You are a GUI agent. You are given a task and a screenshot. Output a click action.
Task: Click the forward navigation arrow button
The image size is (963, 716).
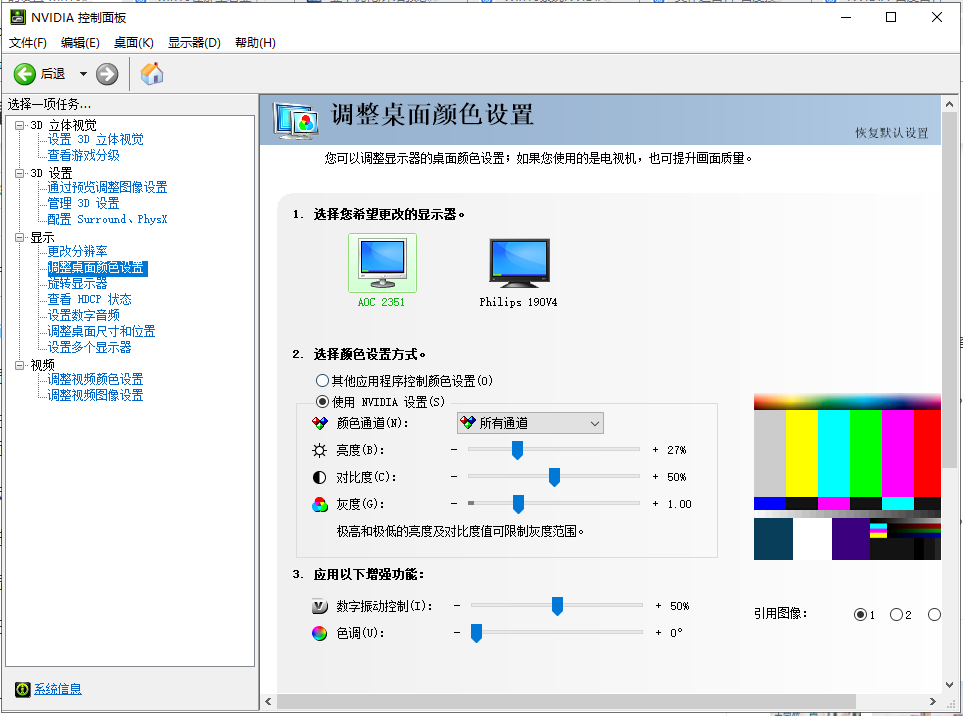(x=106, y=73)
